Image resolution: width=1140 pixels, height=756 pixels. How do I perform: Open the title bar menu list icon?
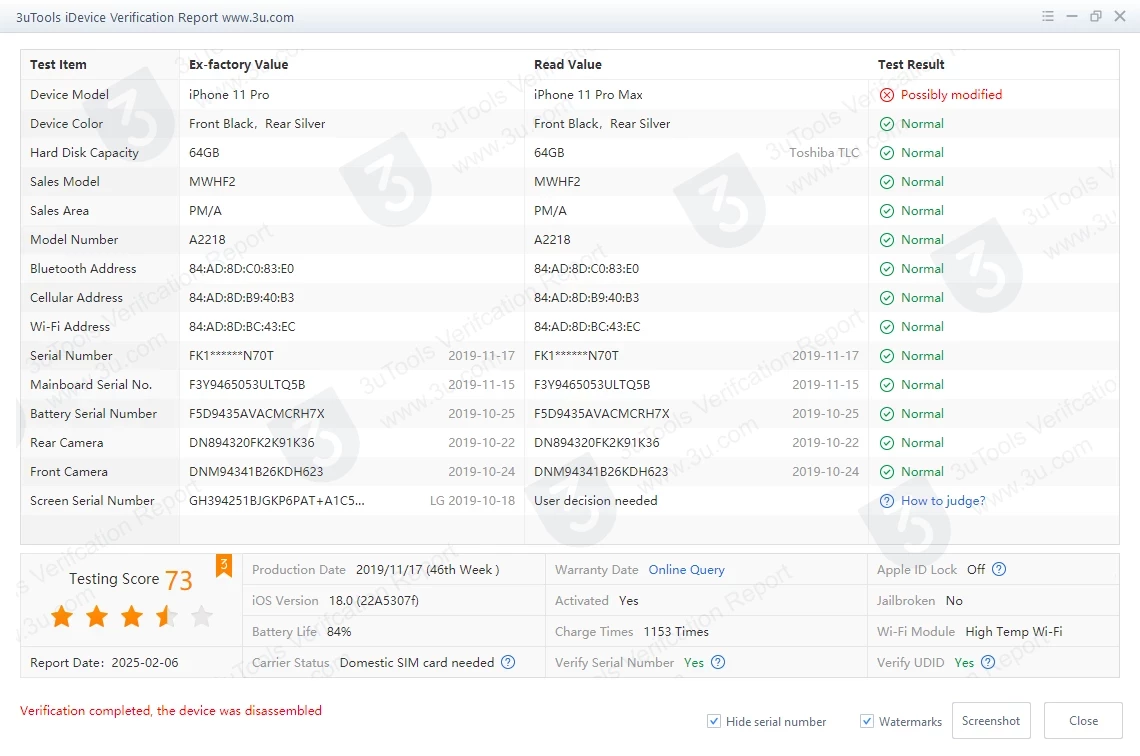(x=1048, y=16)
